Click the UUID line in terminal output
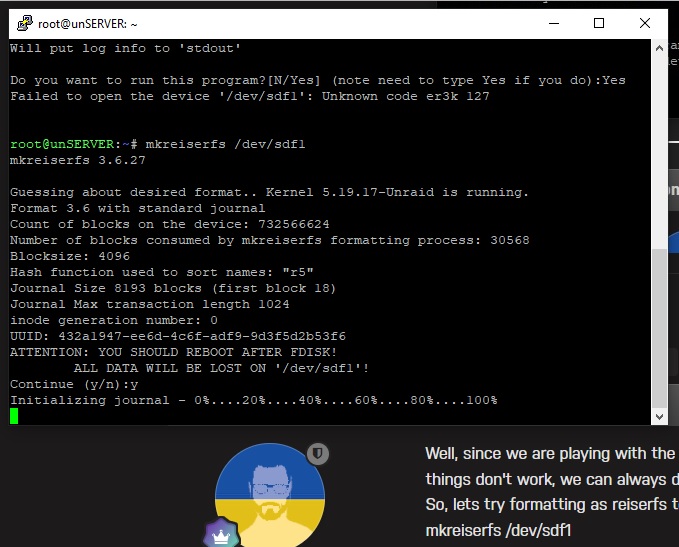This screenshot has height=547, width=679. (x=178, y=336)
